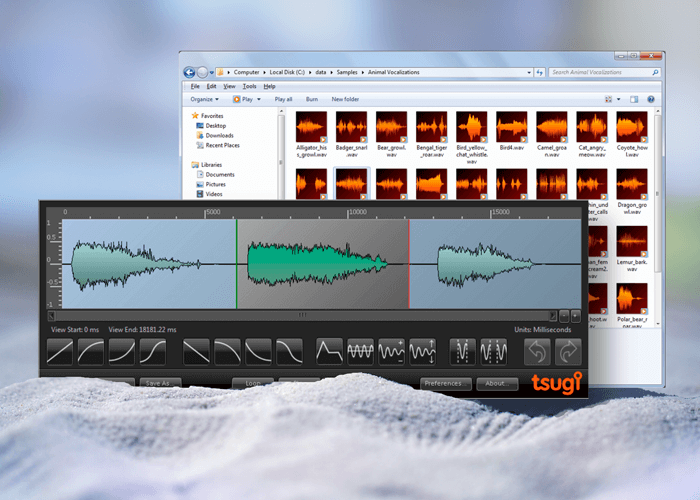700x500 pixels.
Task: Click the red selection end marker
Action: coord(409,263)
